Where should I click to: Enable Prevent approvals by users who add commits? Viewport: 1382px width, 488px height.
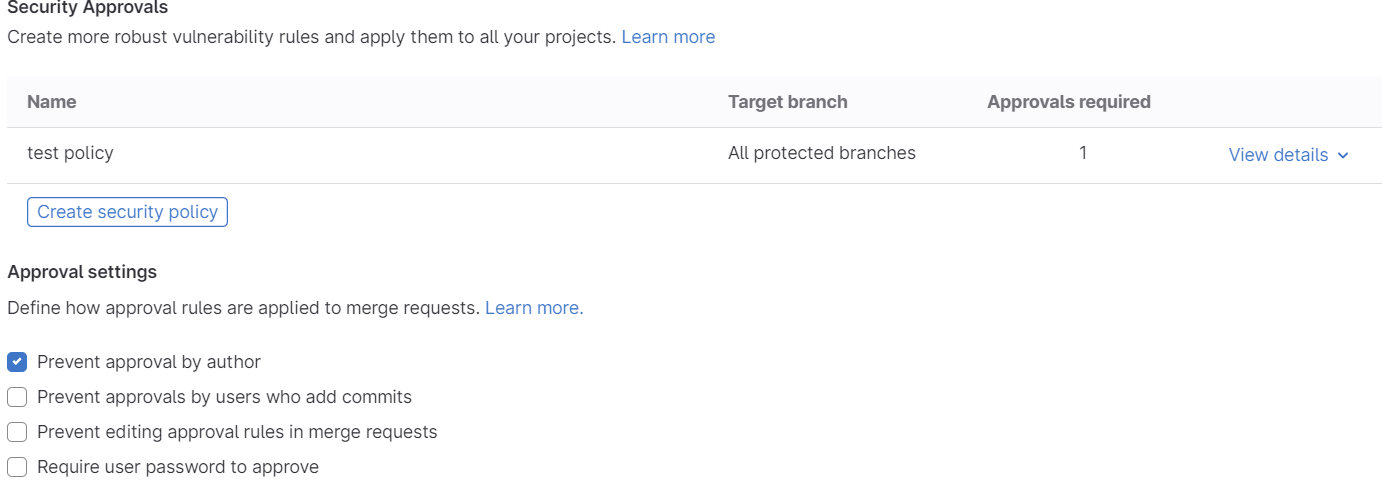coord(17,397)
